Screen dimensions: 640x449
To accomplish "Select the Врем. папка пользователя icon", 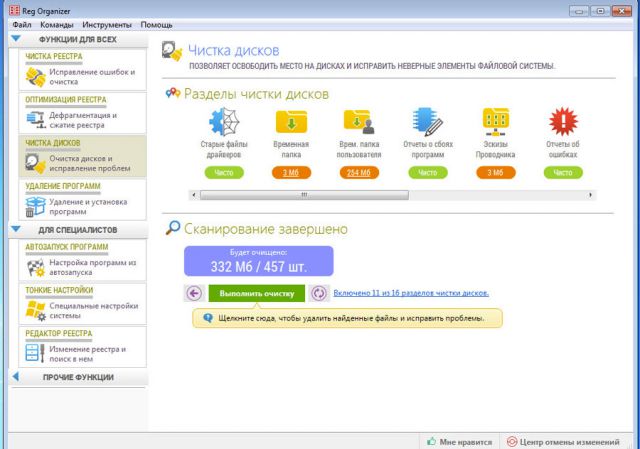I will pyautogui.click(x=359, y=124).
